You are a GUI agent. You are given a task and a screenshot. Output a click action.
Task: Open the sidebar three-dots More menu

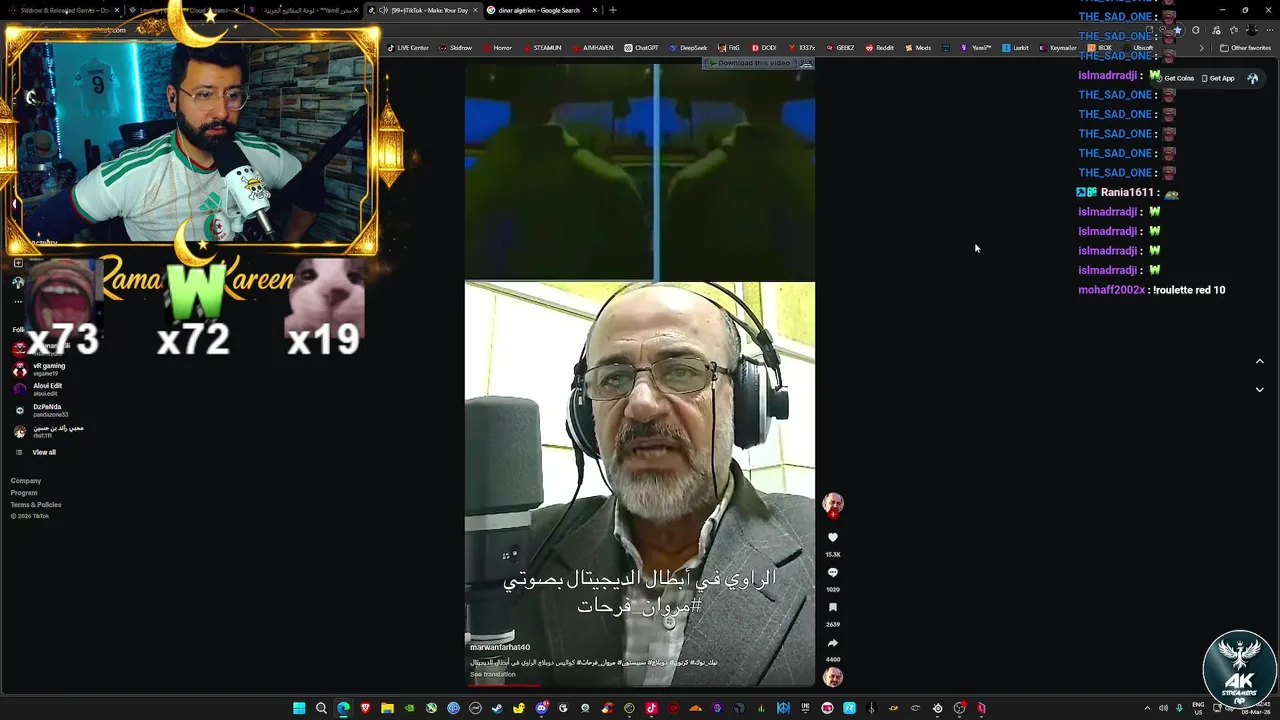[x=18, y=301]
